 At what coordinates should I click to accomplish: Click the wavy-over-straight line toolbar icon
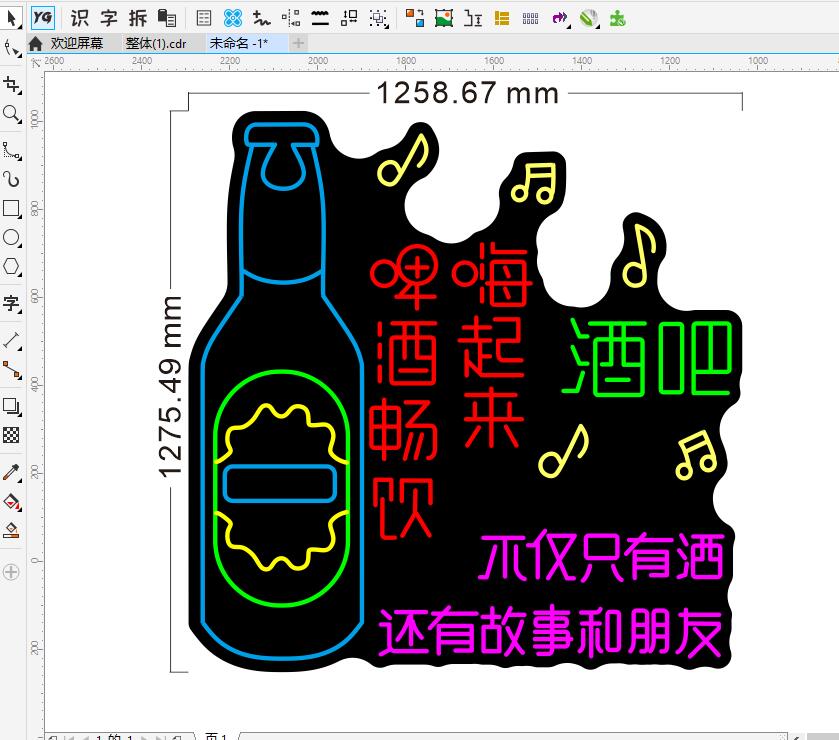pos(320,18)
